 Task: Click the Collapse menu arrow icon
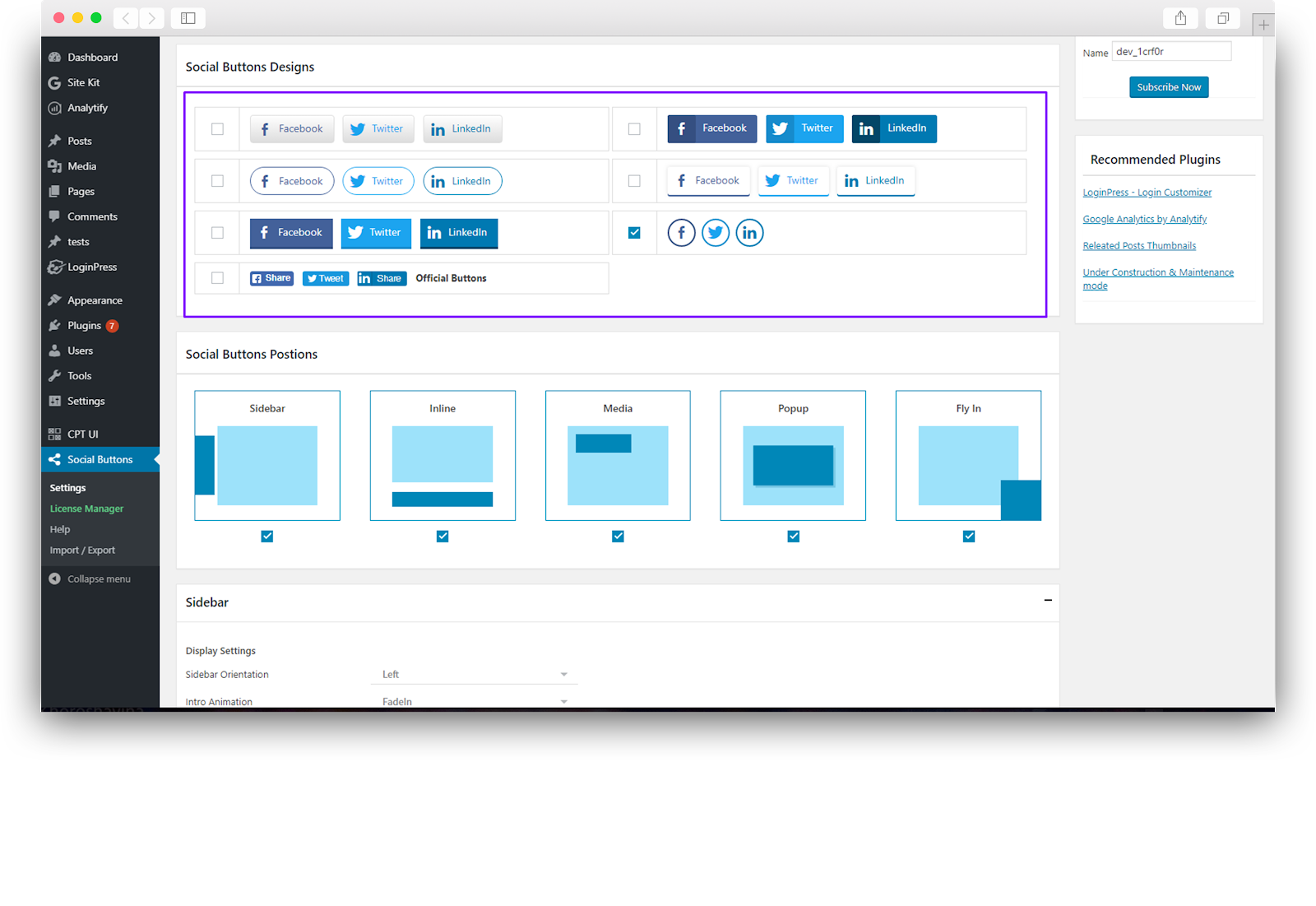tap(55, 578)
